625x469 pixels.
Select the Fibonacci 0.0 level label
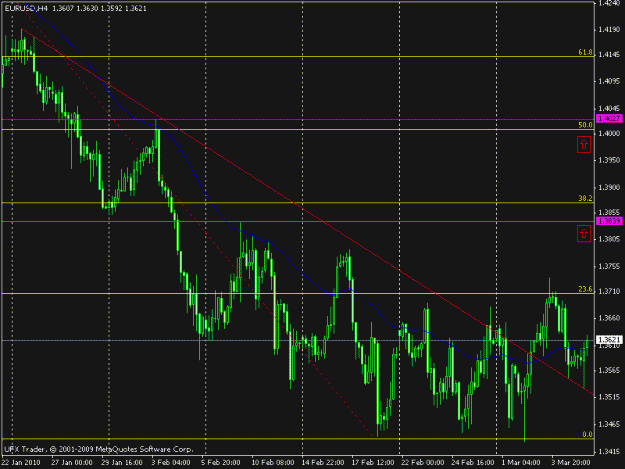587,434
